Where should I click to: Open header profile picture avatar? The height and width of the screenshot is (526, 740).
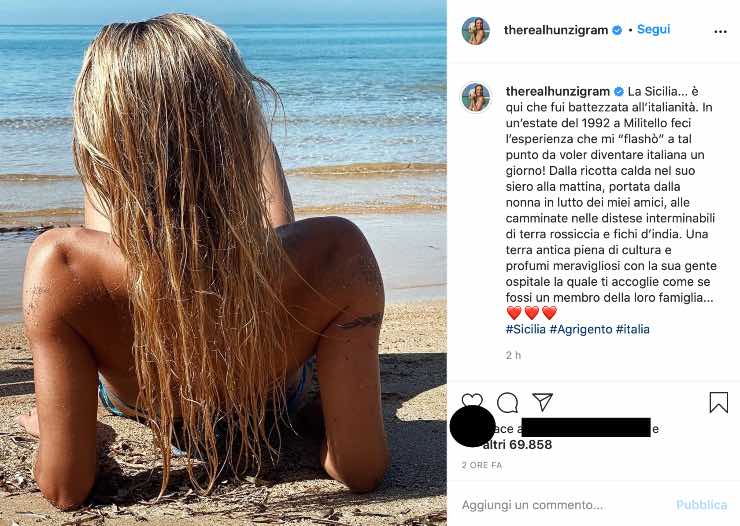[475, 31]
